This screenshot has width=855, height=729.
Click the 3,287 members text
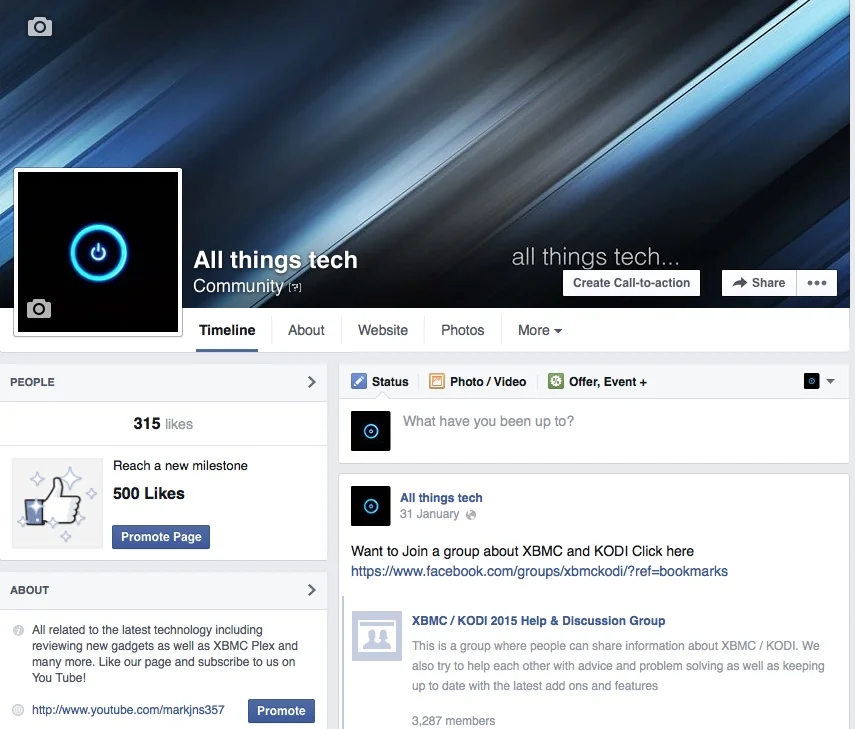point(453,721)
